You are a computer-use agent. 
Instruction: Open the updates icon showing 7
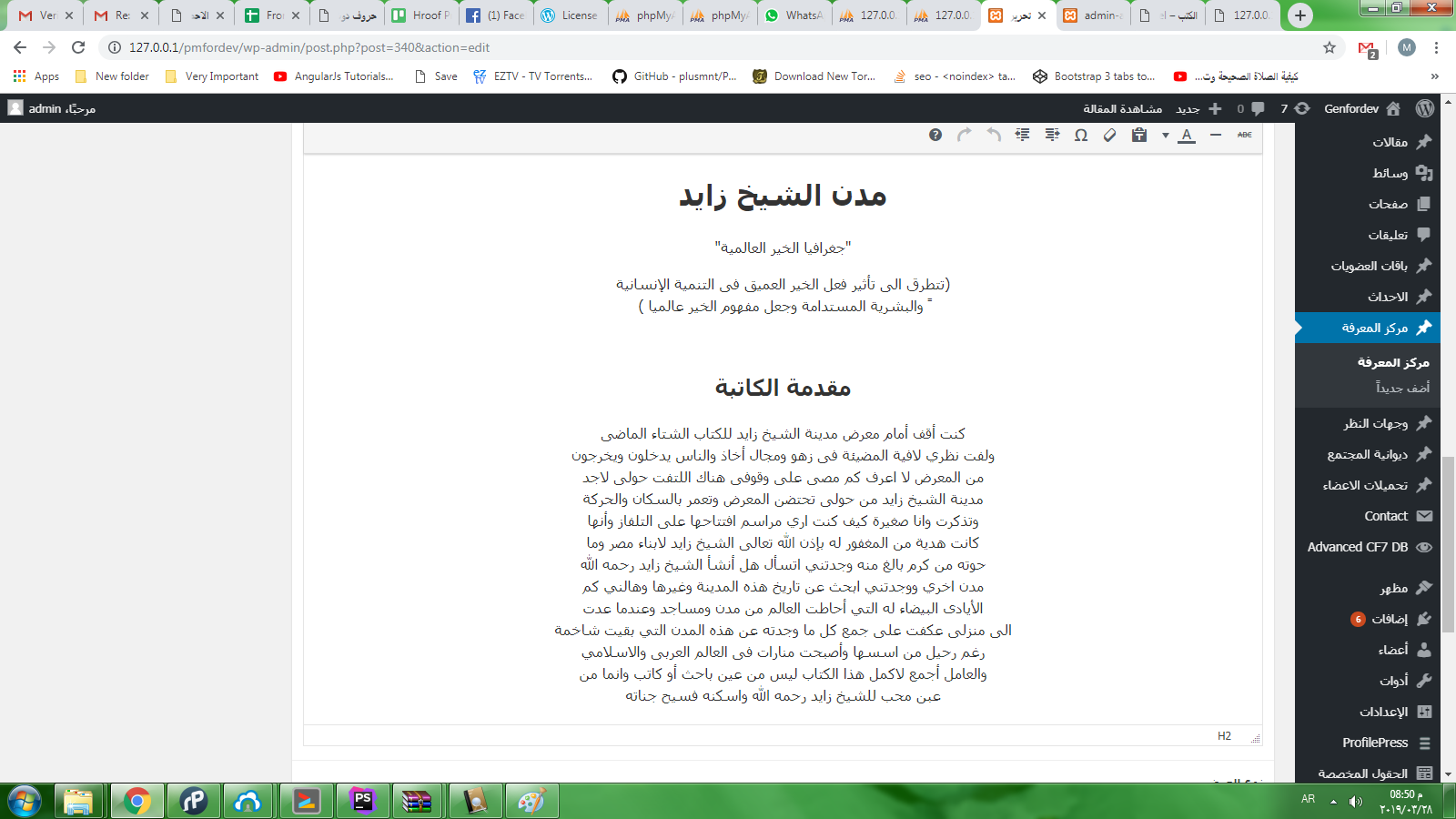pyautogui.click(x=1295, y=108)
